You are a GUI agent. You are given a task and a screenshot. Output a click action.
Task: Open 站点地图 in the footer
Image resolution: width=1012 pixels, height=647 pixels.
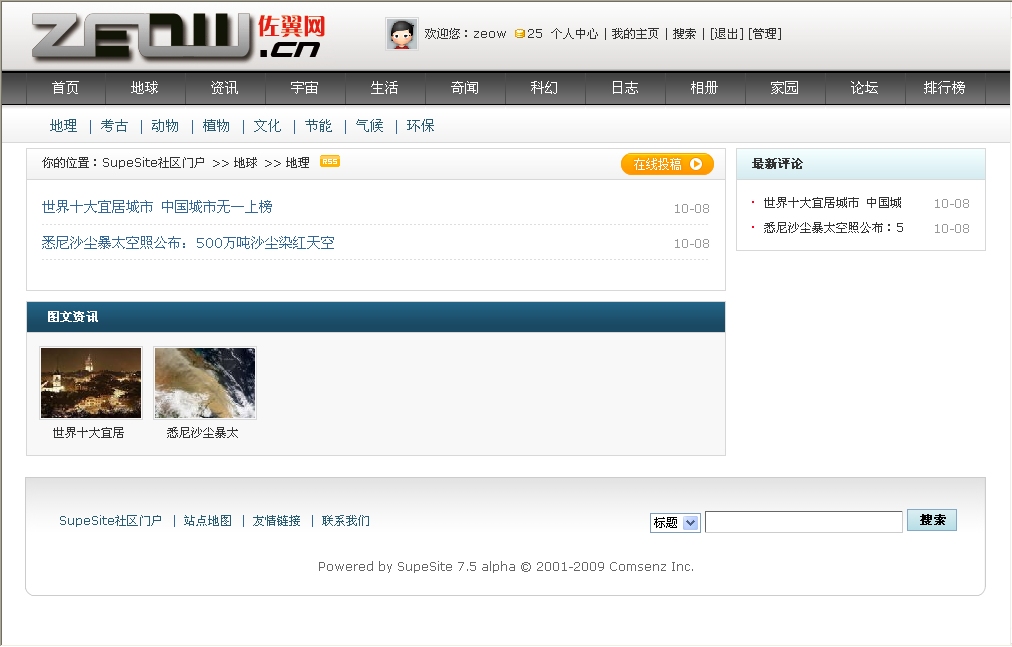[x=206, y=520]
